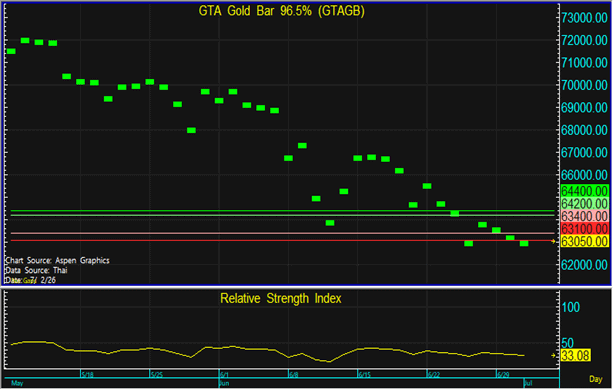The width and height of the screenshot is (613, 390).
Task: Select the light green 64200.00 price label
Action: coord(584,204)
